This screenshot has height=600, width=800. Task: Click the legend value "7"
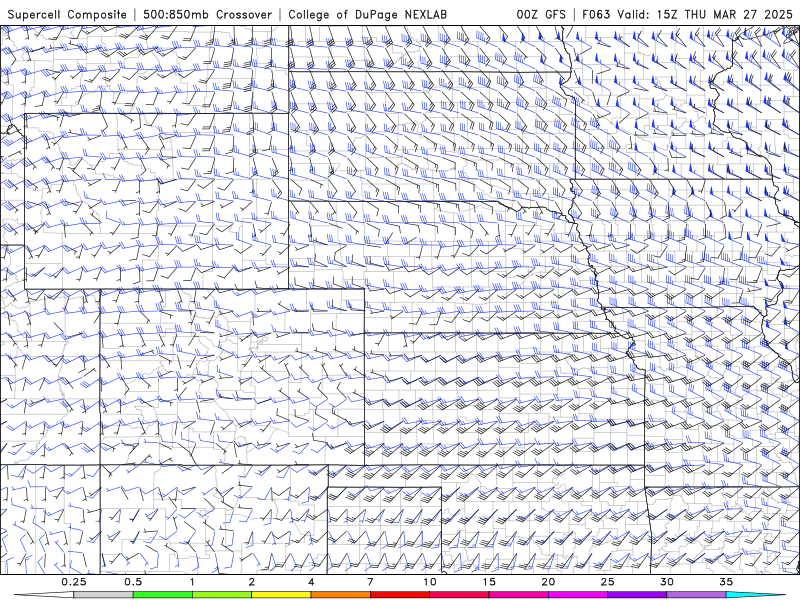tap(370, 582)
